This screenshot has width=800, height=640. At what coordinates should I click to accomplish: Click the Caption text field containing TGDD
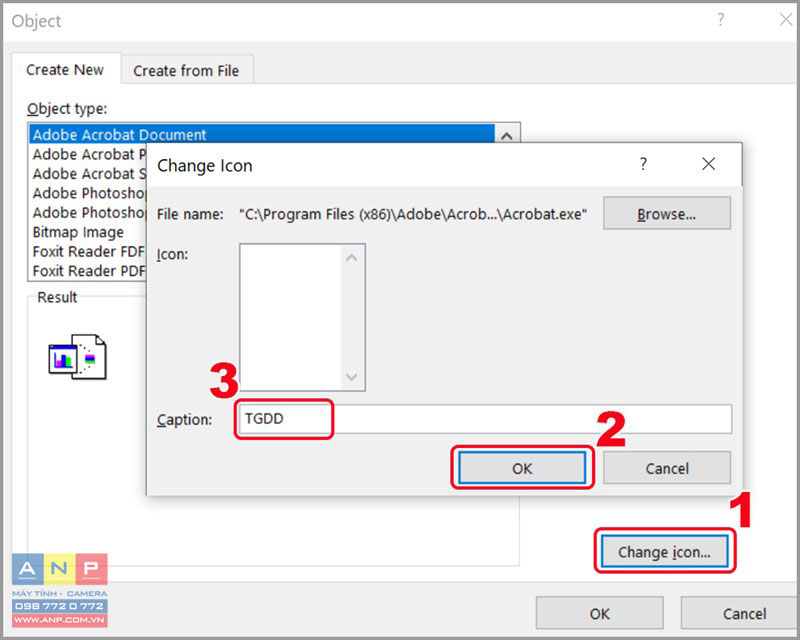(485, 419)
